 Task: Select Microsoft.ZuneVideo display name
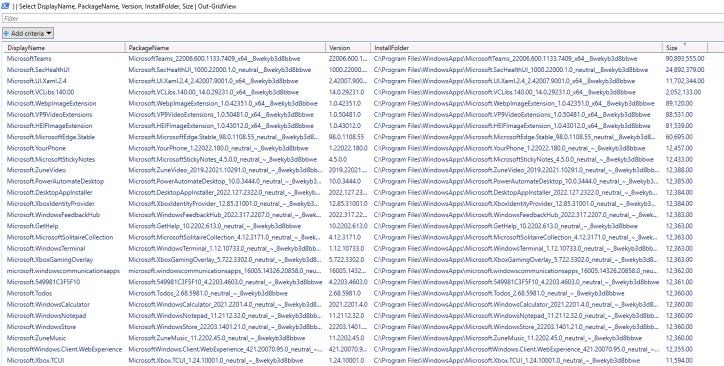[36, 170]
